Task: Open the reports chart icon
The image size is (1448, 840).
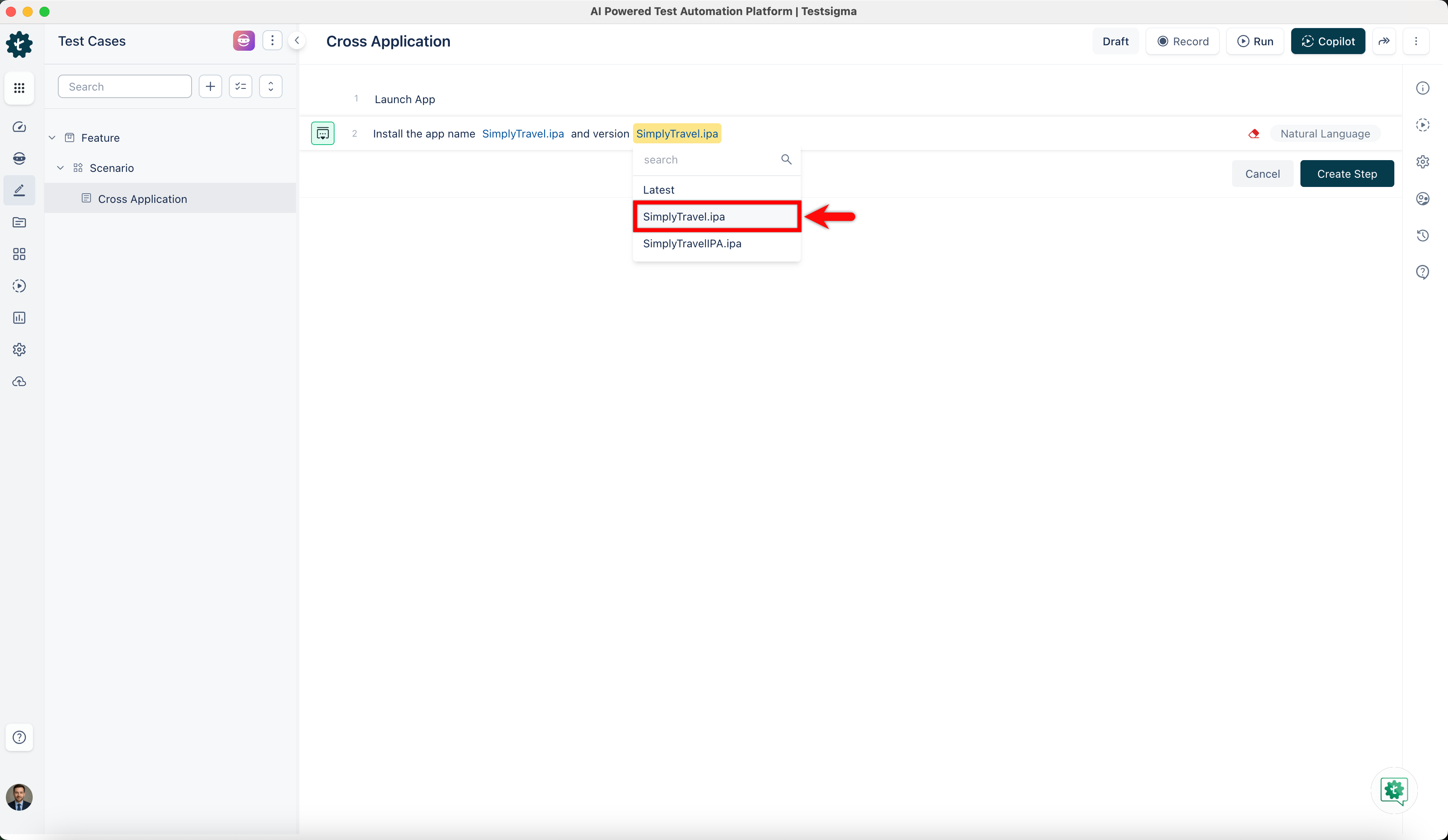Action: [x=19, y=318]
